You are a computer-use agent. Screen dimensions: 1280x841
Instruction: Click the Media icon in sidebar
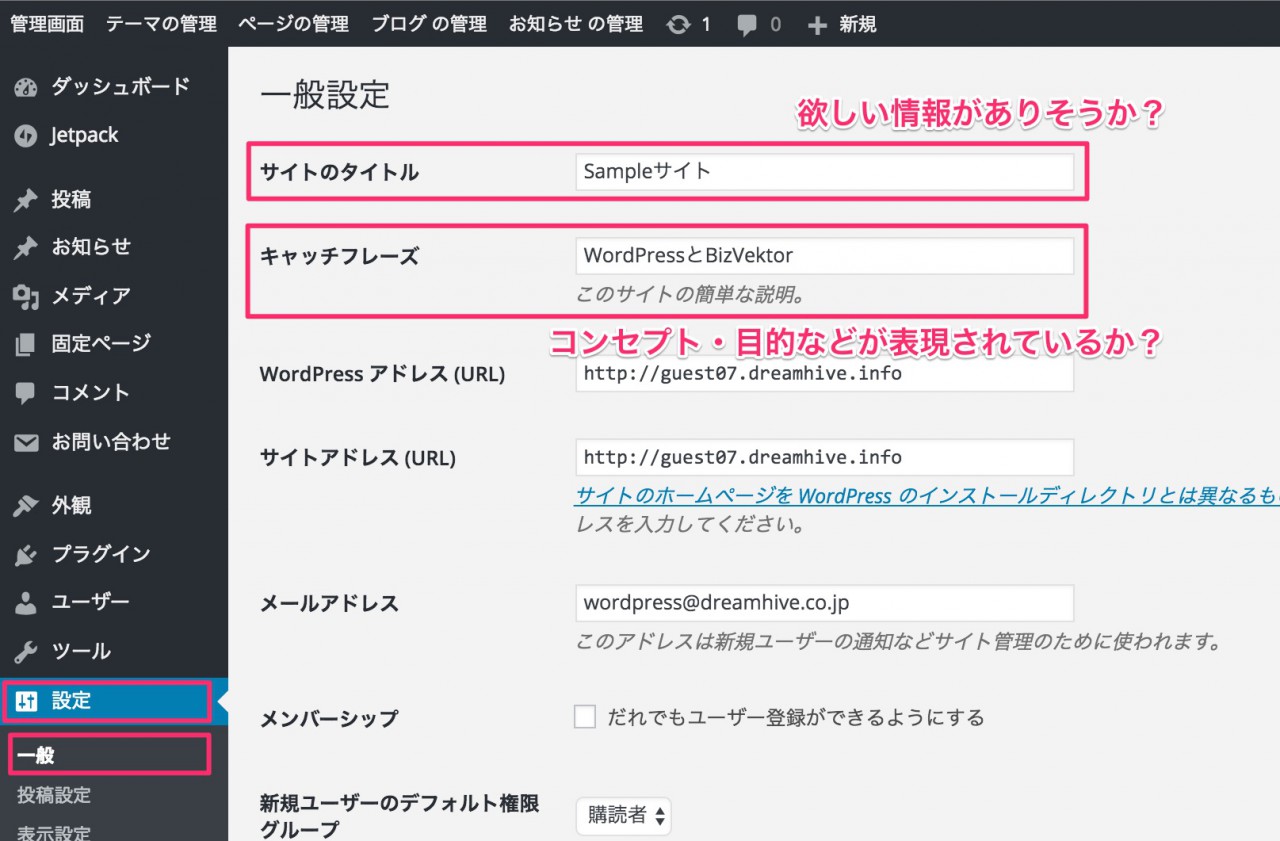point(26,296)
